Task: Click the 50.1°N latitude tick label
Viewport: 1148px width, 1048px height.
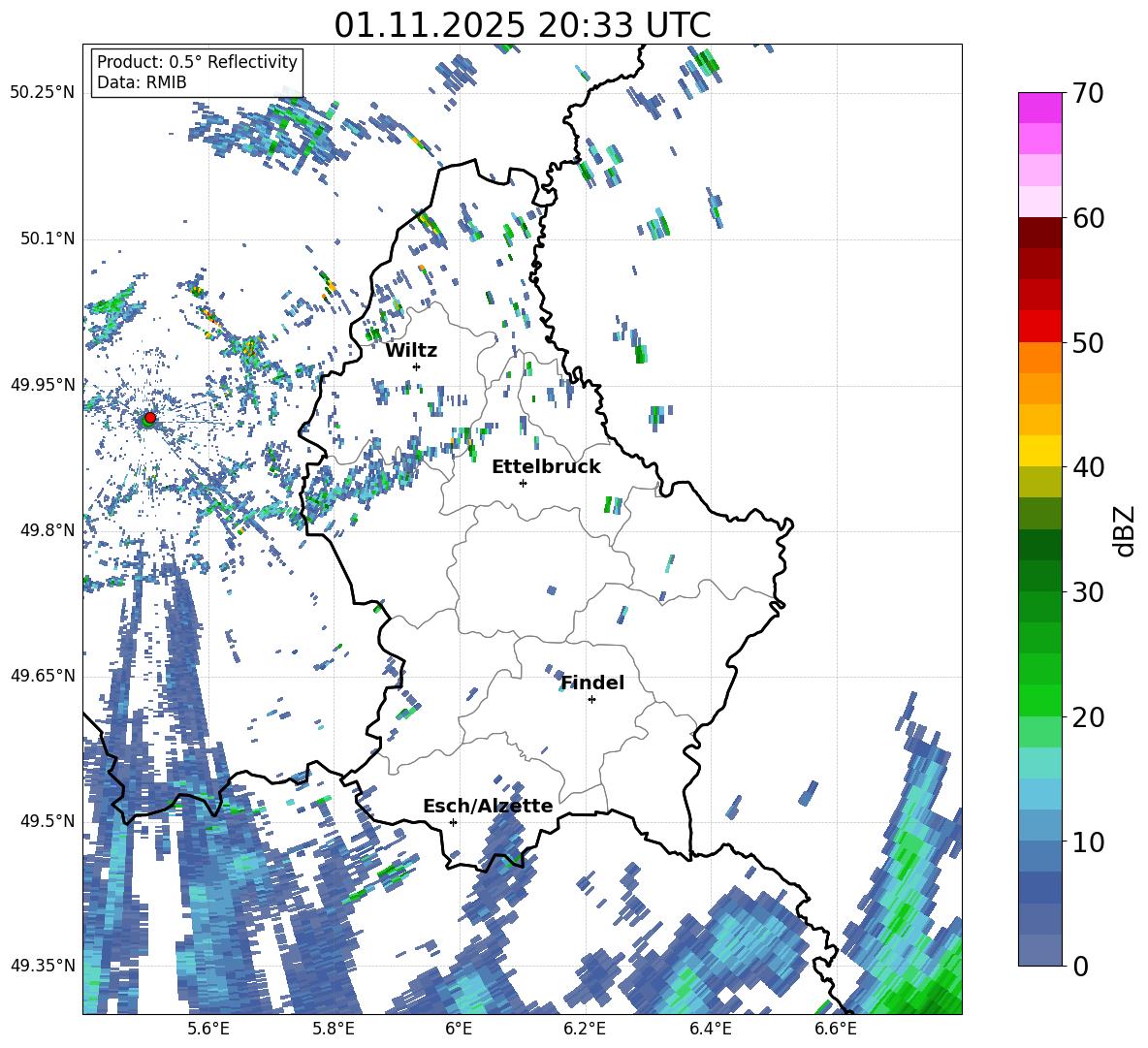Action: tap(48, 238)
